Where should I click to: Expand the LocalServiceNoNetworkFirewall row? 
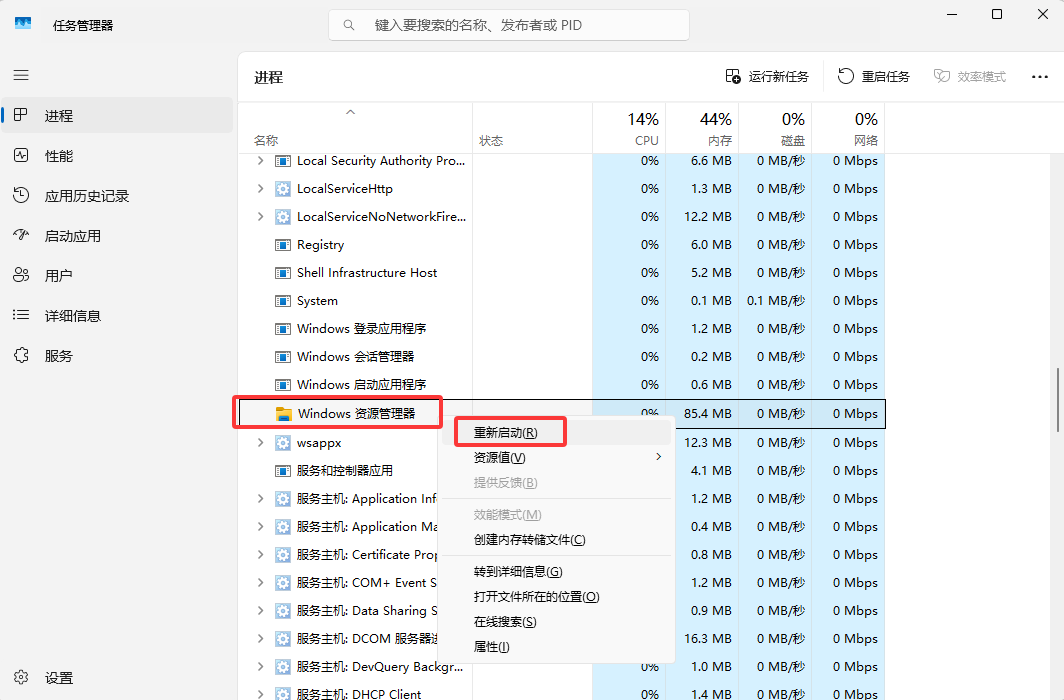[x=261, y=216]
